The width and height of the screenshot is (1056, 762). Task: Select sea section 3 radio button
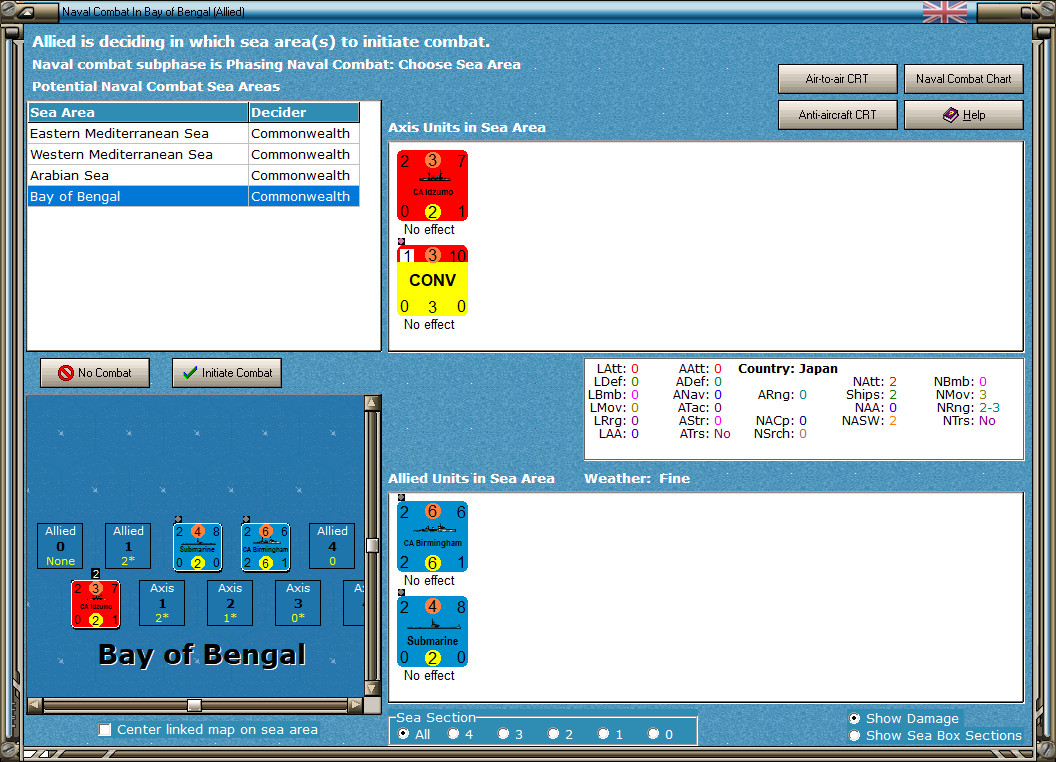pos(503,734)
